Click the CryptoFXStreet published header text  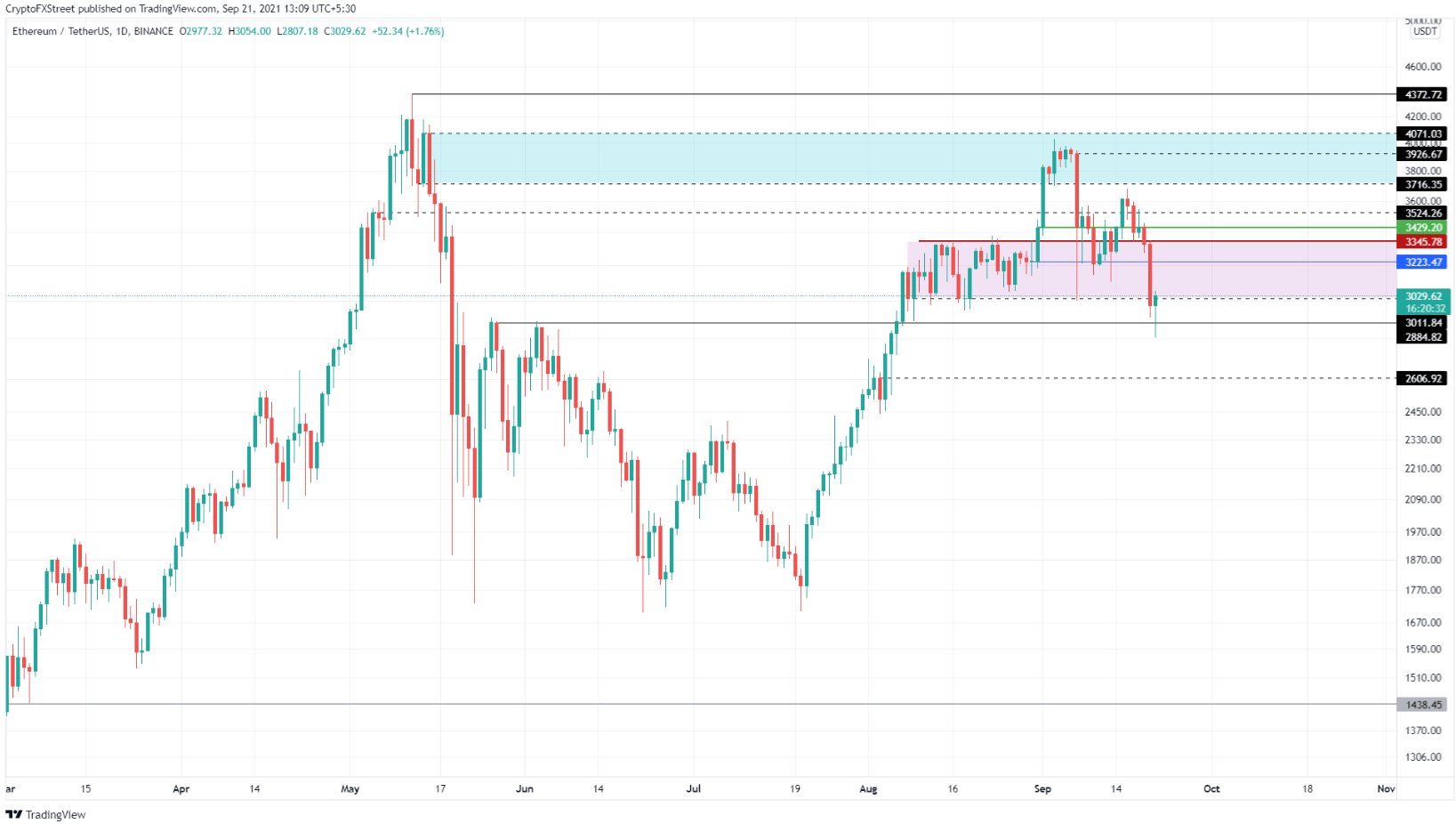tap(181, 9)
